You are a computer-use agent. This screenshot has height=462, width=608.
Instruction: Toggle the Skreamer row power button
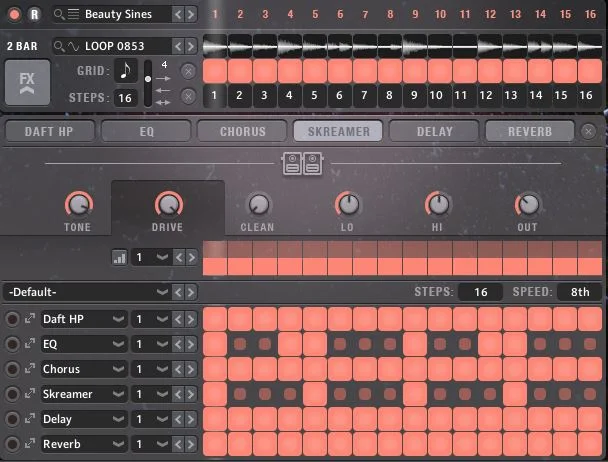pos(12,394)
